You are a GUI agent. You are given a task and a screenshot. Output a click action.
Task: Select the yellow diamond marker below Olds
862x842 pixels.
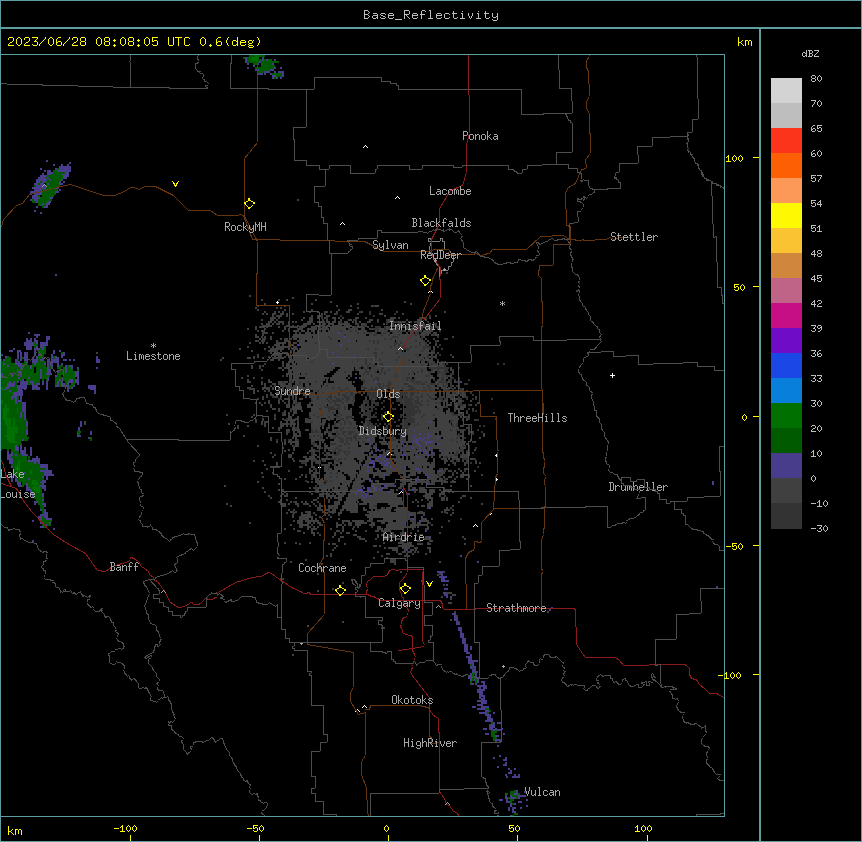click(x=388, y=417)
